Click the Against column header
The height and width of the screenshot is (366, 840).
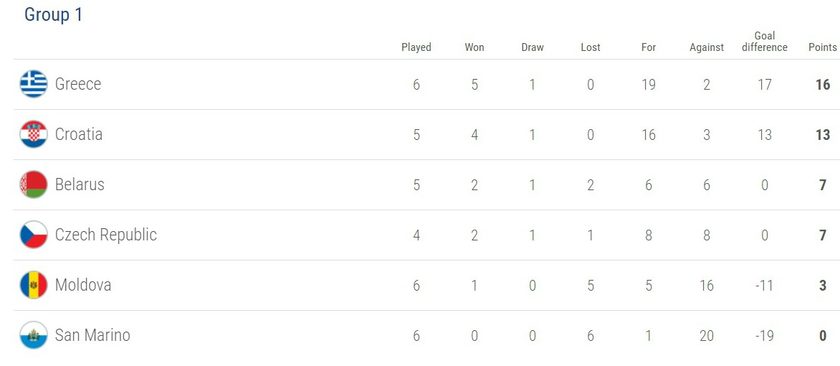707,47
